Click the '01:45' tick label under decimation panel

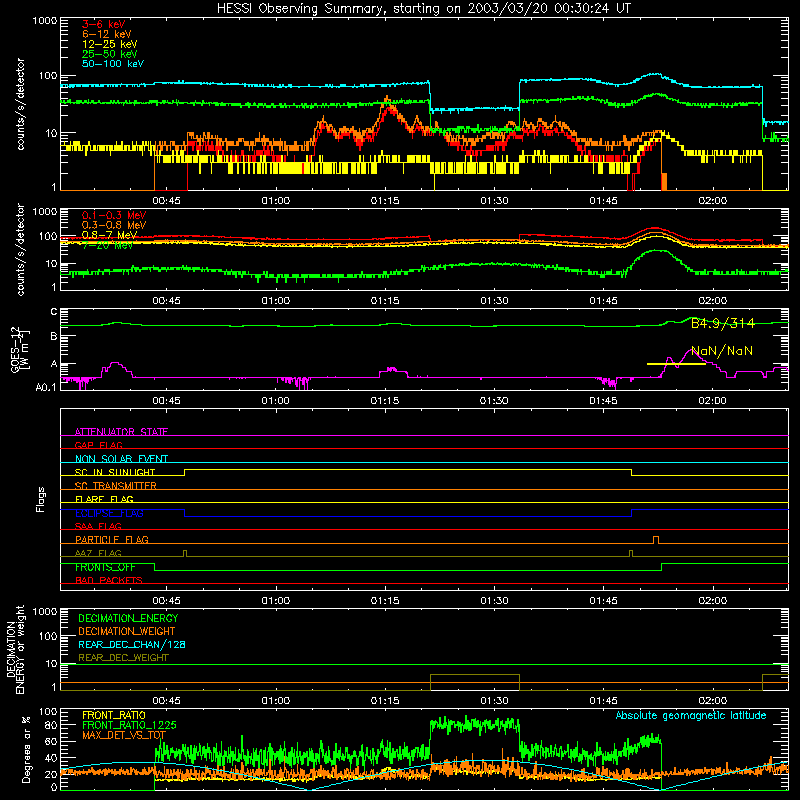603,701
